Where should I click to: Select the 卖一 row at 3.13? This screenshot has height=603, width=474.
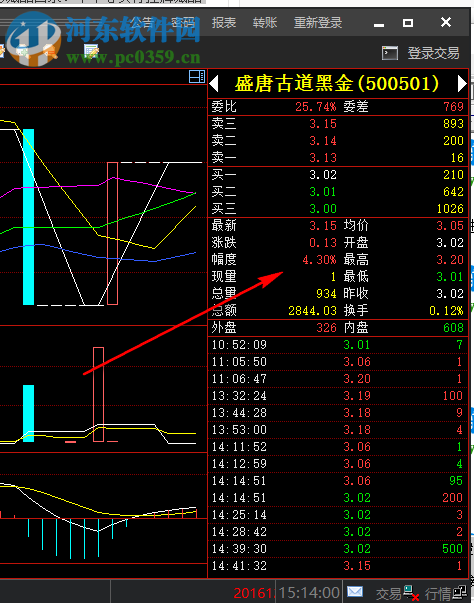point(338,157)
